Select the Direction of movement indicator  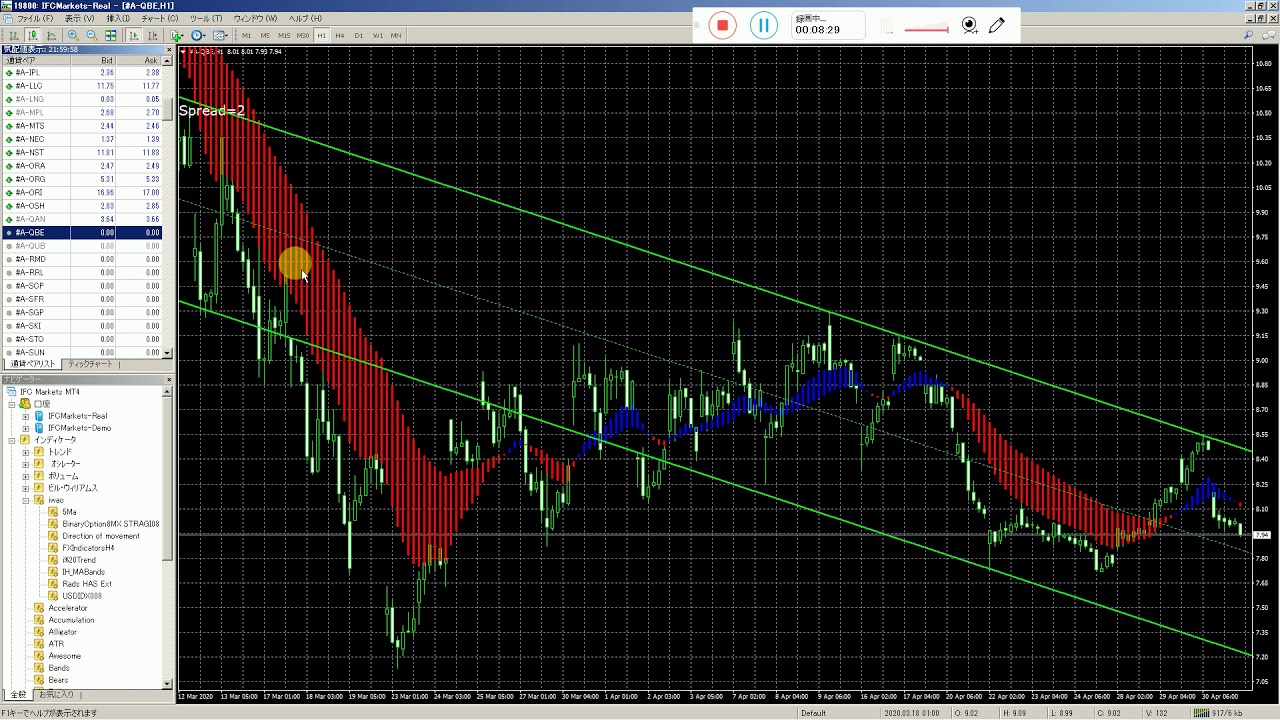101,536
